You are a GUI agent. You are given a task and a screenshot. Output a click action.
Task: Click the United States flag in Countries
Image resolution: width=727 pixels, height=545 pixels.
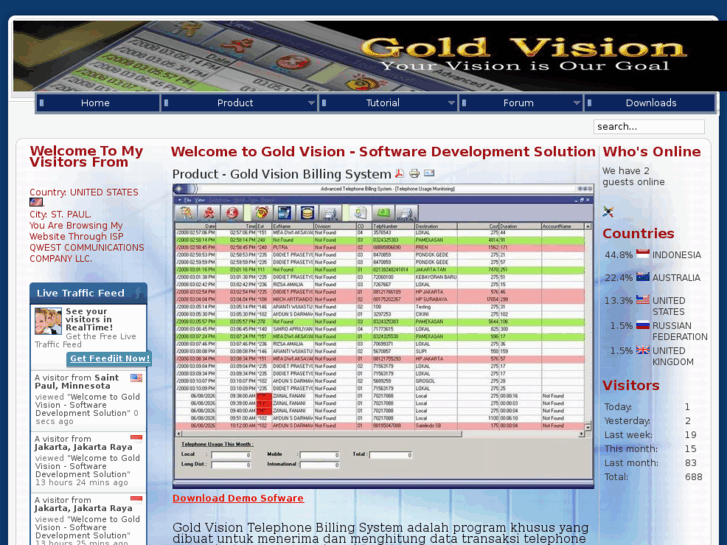tap(643, 300)
